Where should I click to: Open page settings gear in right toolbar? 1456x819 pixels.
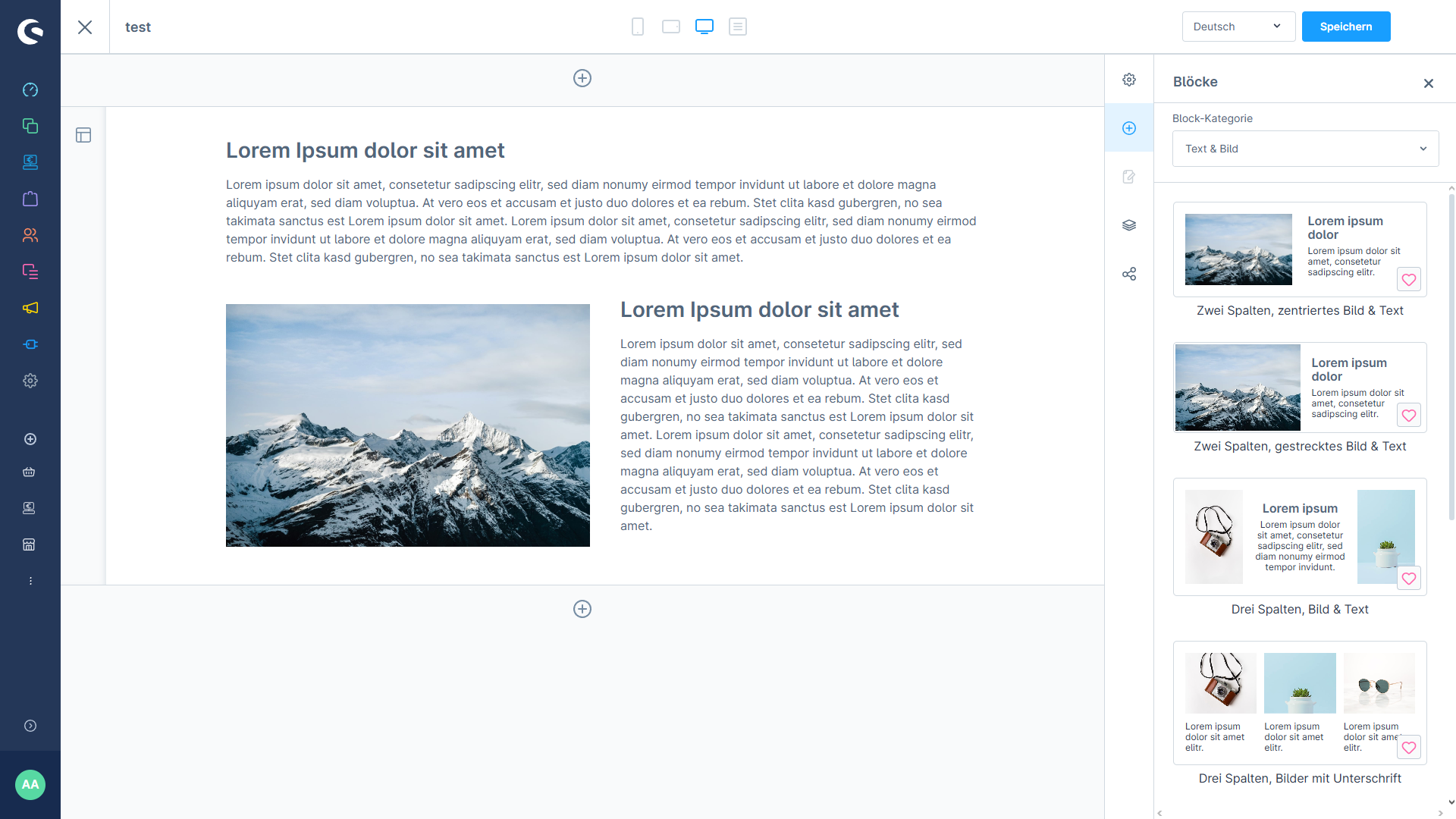[1129, 80]
